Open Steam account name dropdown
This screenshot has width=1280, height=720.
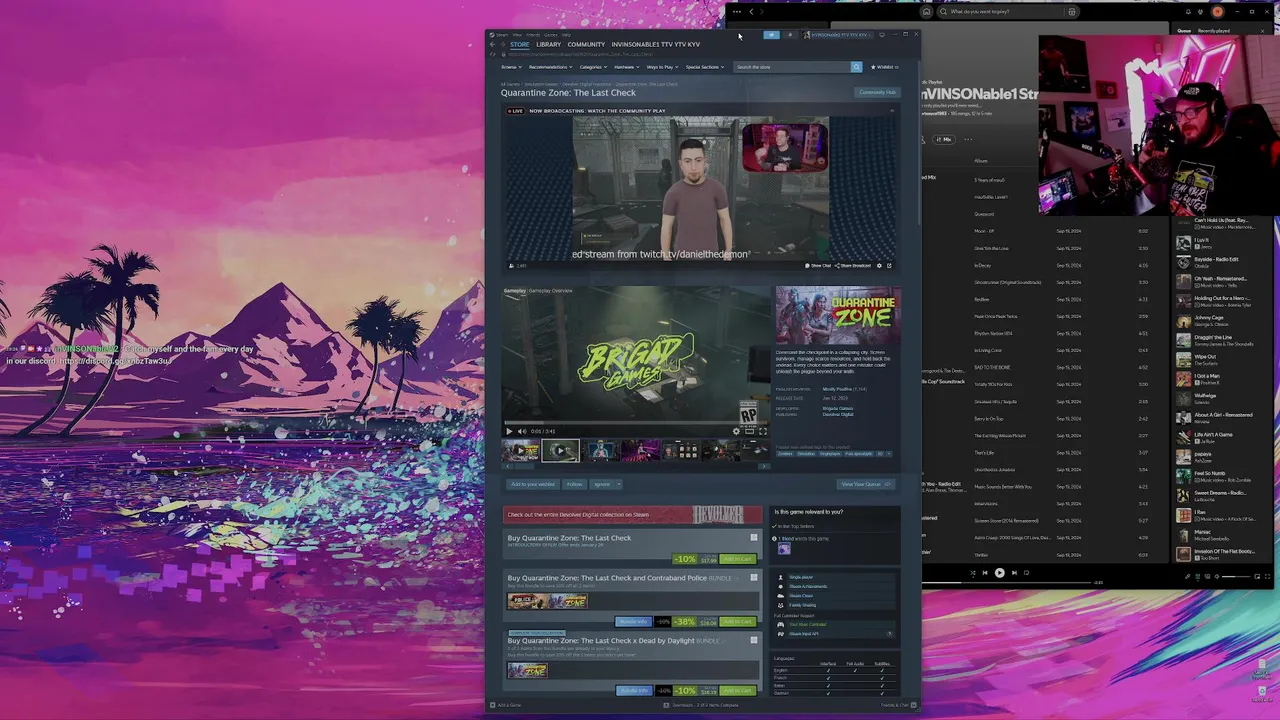coord(840,35)
